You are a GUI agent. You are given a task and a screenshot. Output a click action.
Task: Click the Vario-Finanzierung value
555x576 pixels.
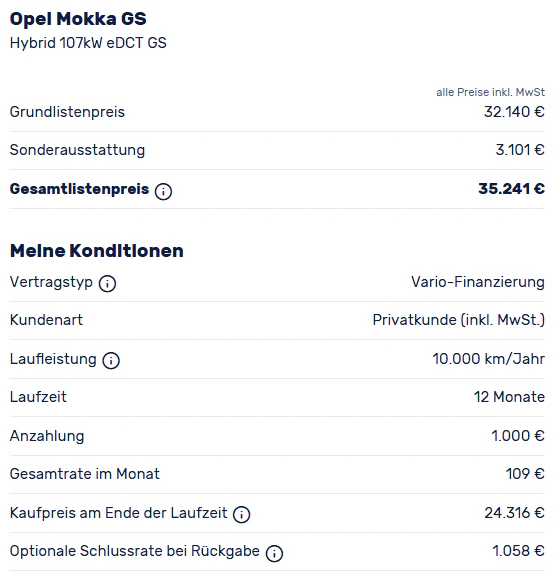coord(478,282)
